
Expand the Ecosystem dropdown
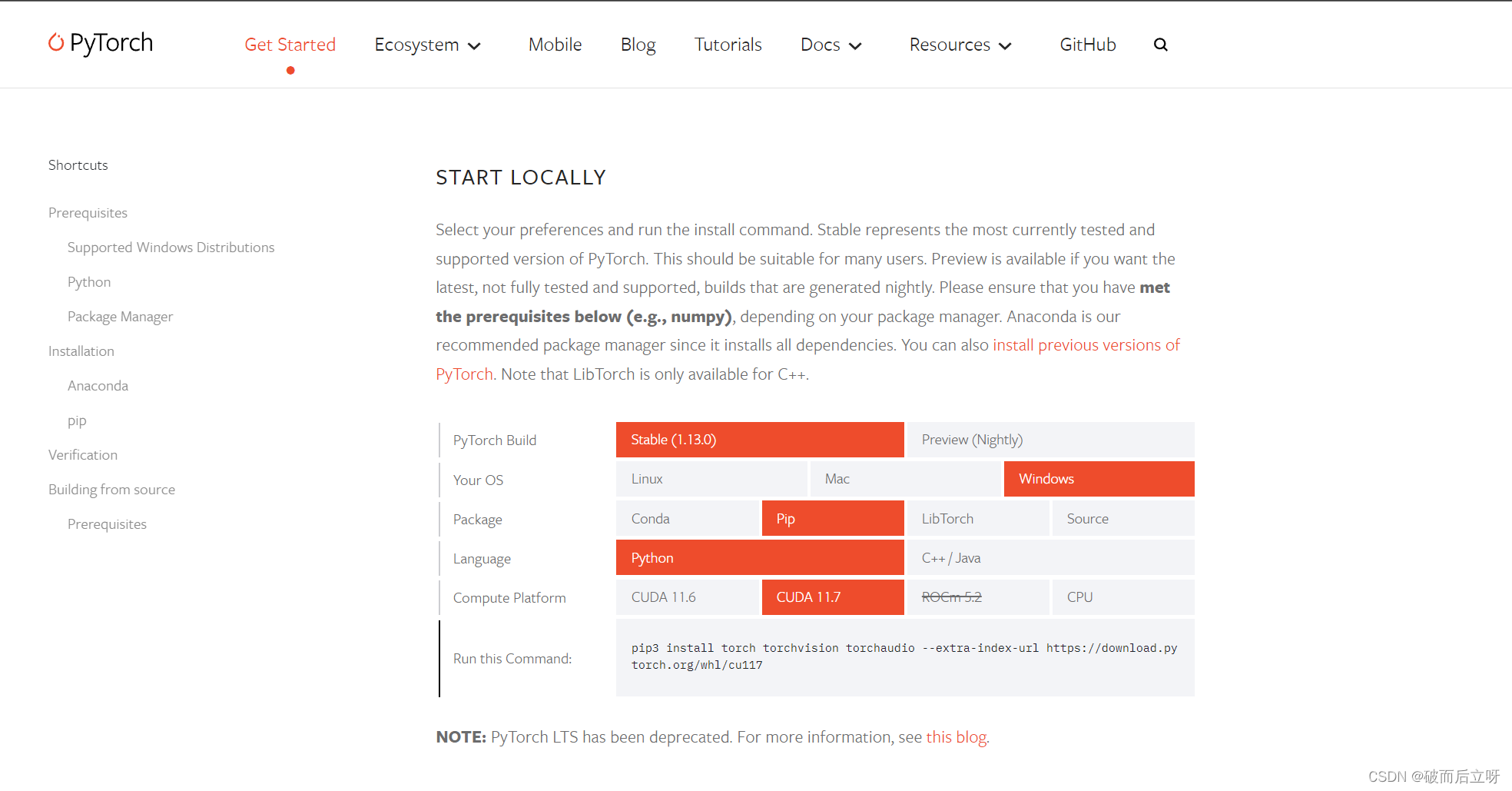(428, 45)
